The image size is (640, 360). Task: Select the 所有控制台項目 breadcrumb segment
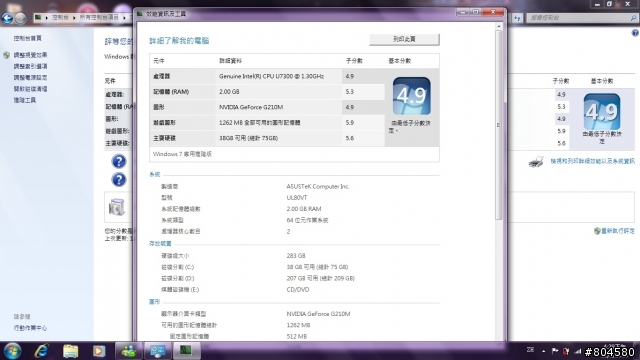point(99,17)
